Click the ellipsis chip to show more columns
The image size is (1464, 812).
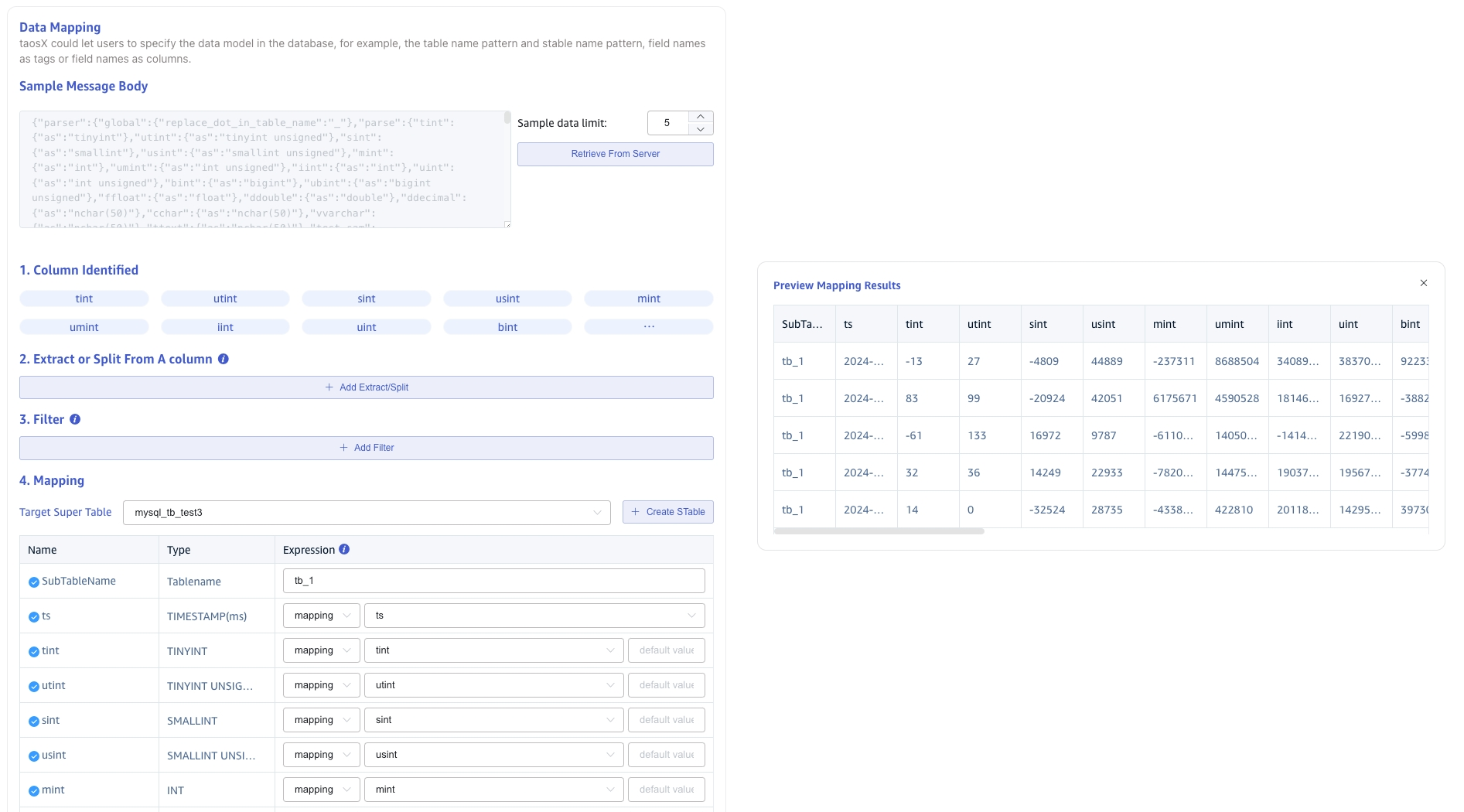click(648, 327)
